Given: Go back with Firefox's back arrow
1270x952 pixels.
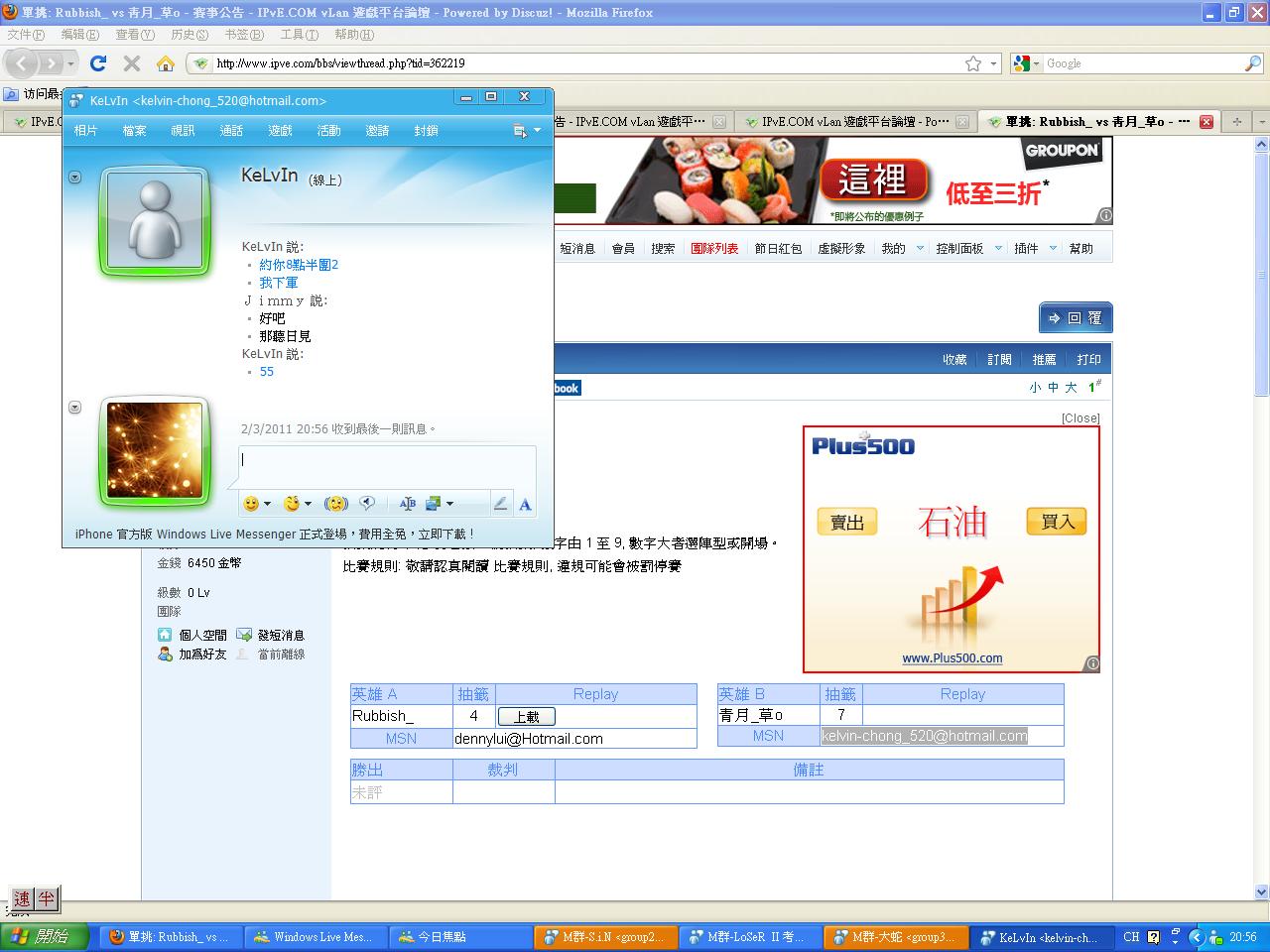Looking at the screenshot, I should (x=22, y=63).
